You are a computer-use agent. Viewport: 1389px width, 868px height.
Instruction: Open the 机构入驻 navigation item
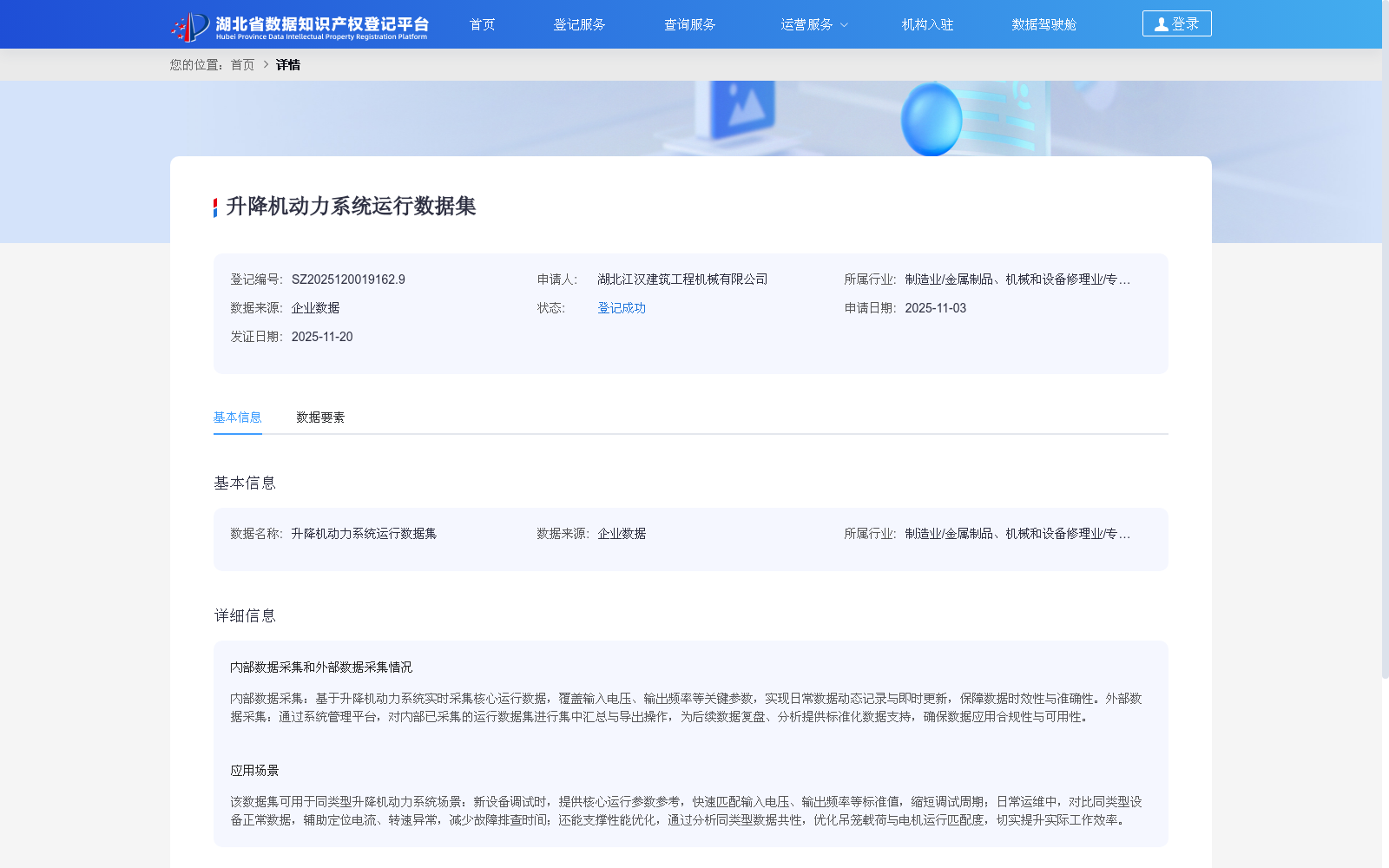click(x=927, y=24)
